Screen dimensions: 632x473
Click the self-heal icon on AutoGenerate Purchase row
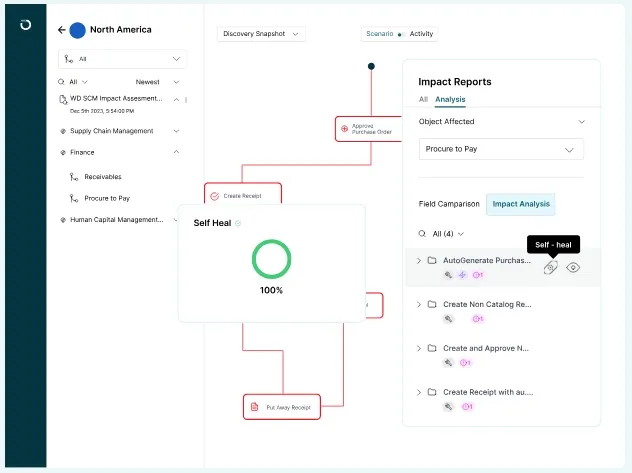[x=550, y=267]
